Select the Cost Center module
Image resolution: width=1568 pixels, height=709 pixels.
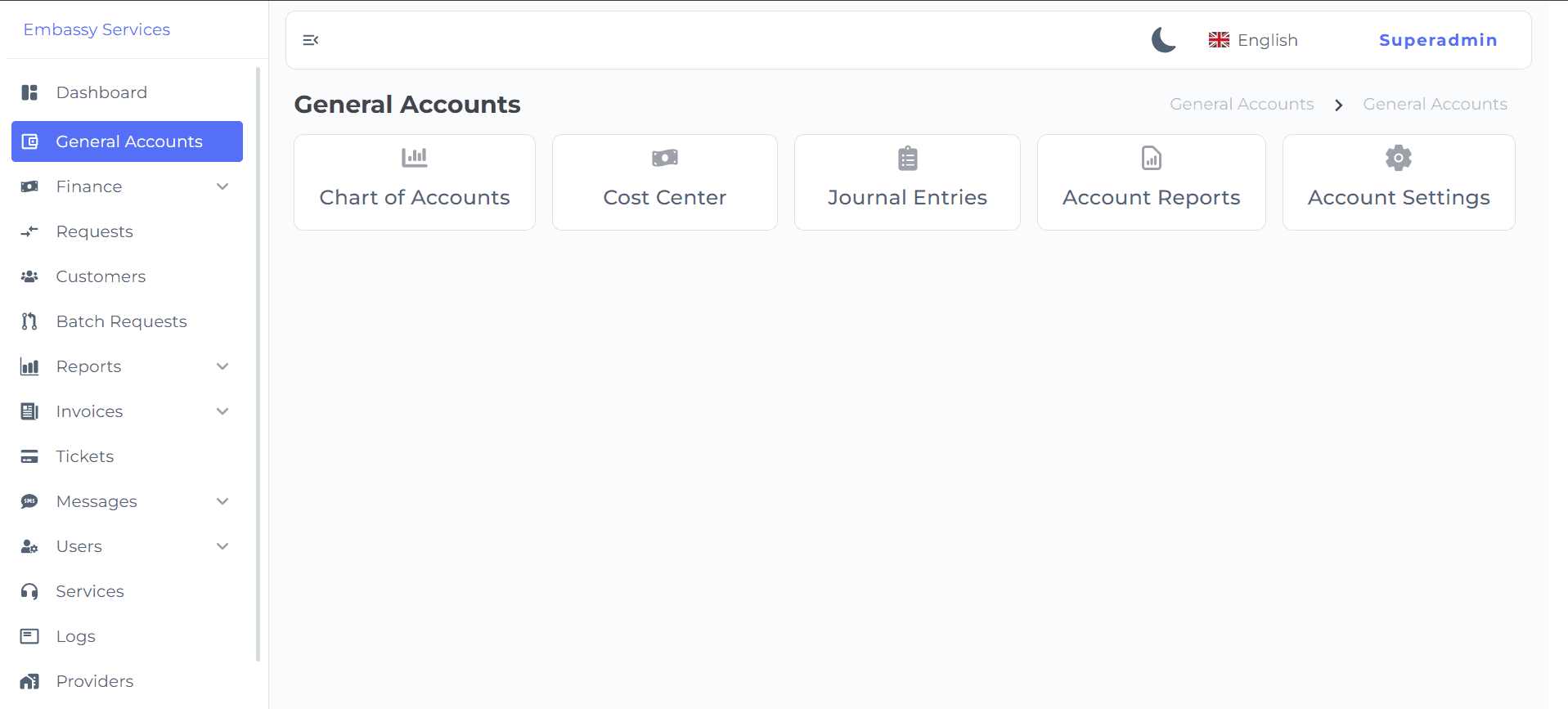664,182
